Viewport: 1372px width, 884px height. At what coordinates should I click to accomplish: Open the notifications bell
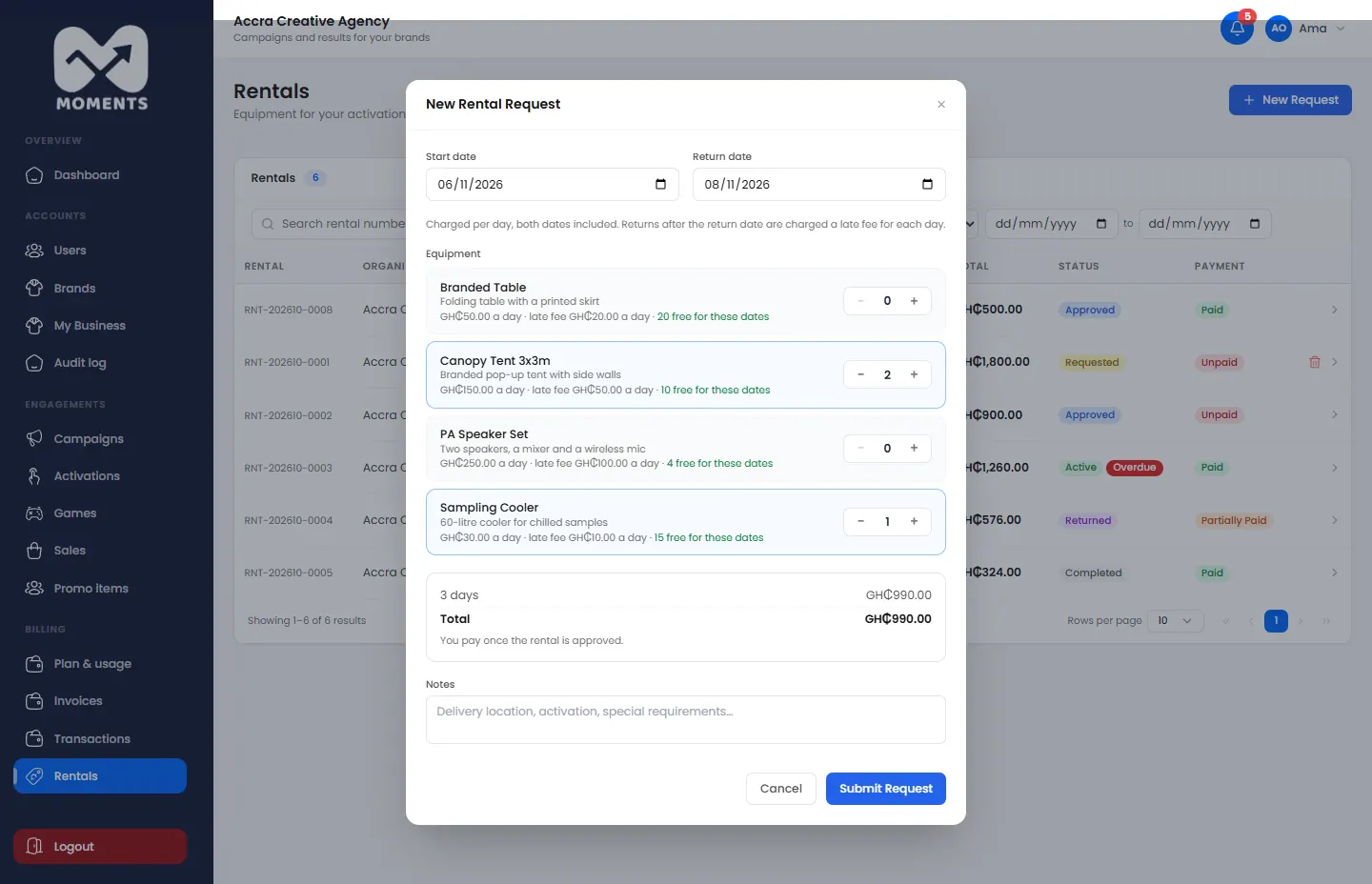click(1237, 28)
